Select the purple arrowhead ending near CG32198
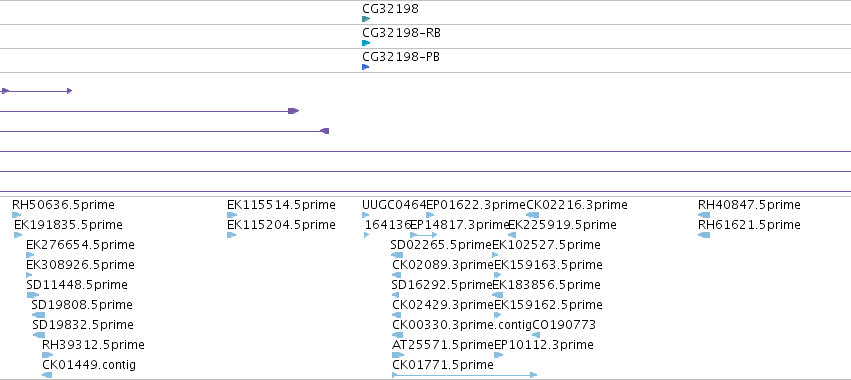Screen dimensions: 851x380 click(x=325, y=131)
